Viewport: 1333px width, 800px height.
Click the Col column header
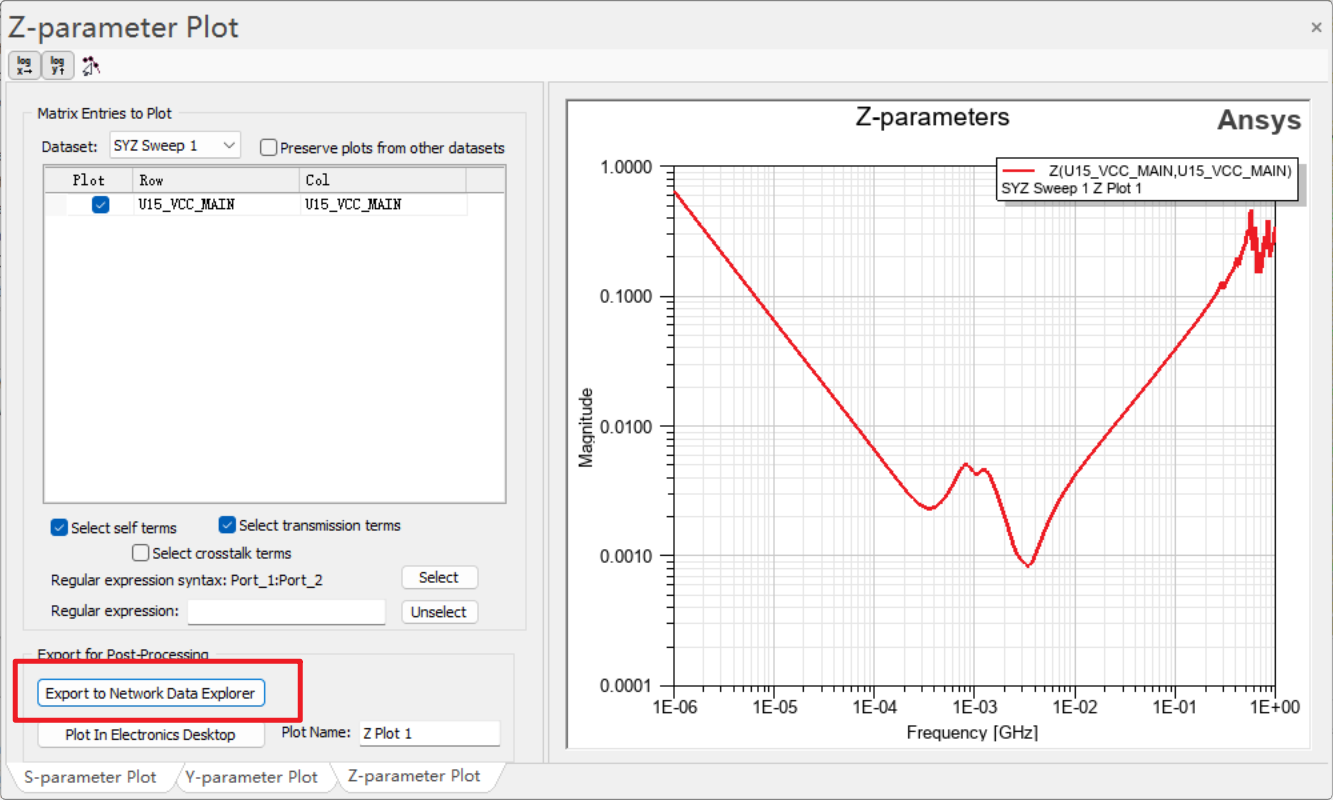click(x=382, y=180)
